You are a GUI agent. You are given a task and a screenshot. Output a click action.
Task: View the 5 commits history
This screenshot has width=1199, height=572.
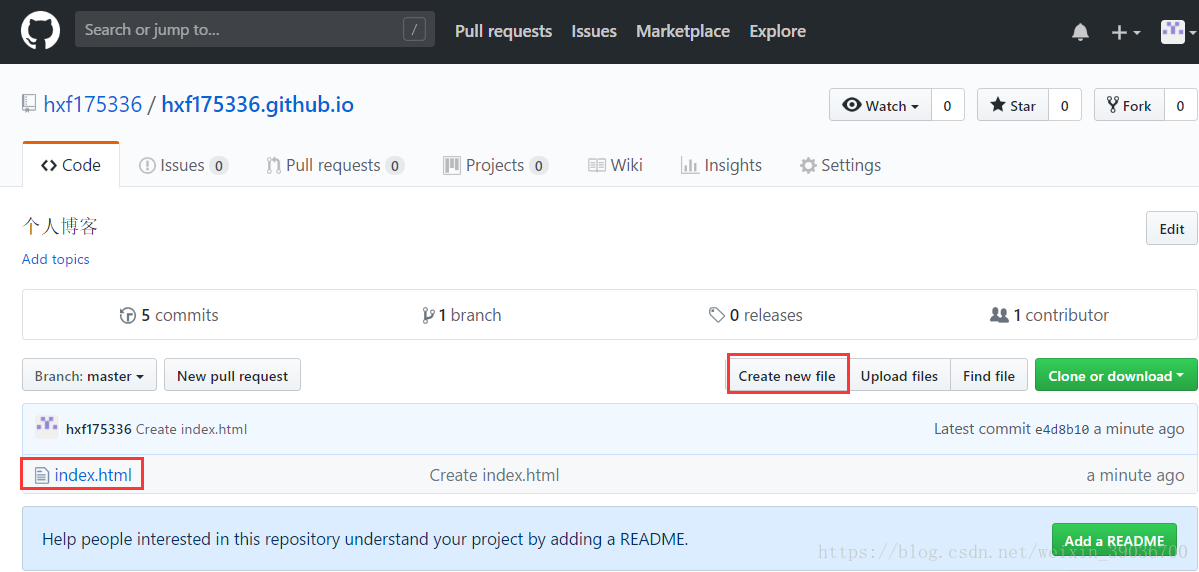(x=169, y=315)
